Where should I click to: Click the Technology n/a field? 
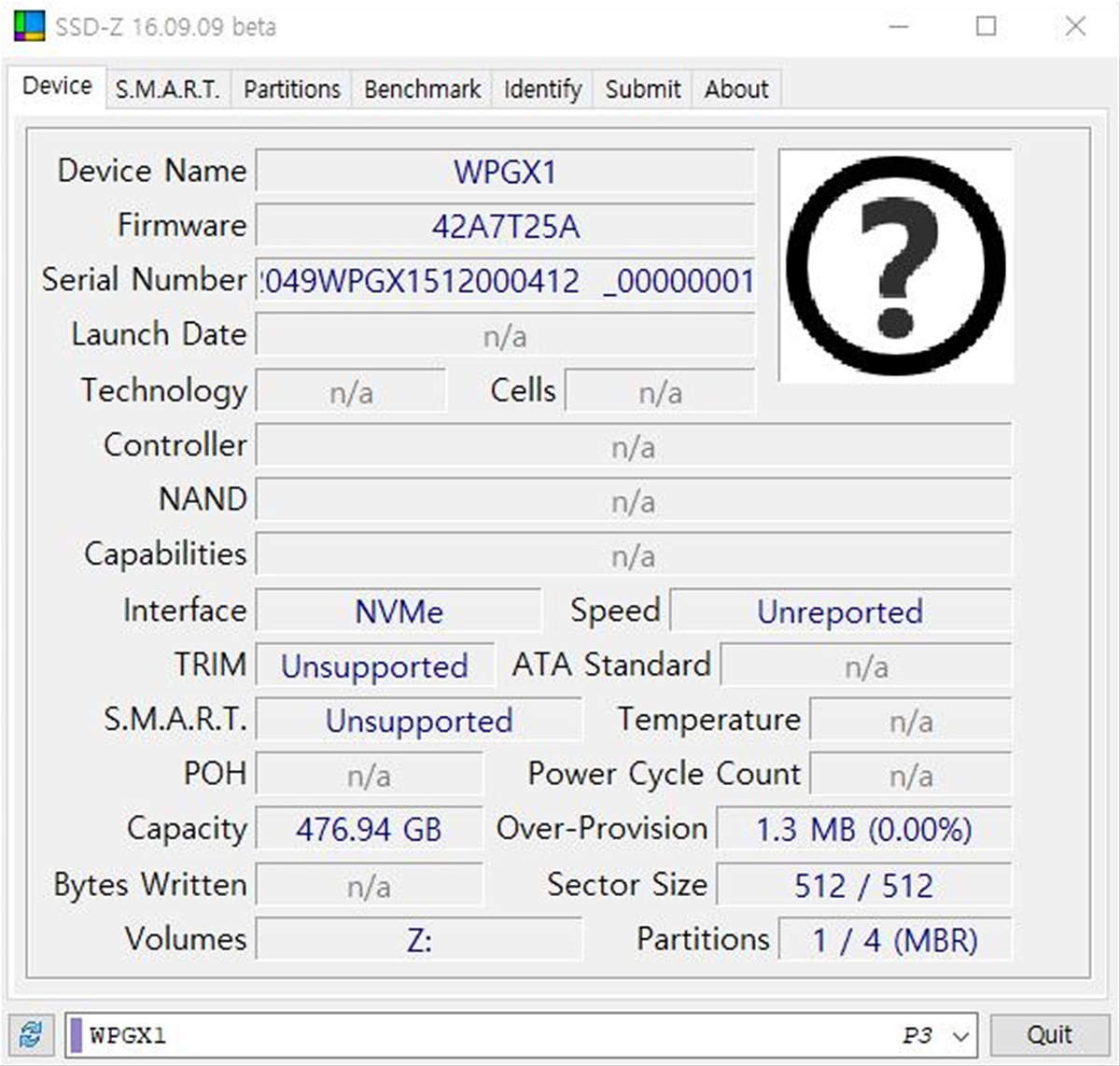coord(351,392)
